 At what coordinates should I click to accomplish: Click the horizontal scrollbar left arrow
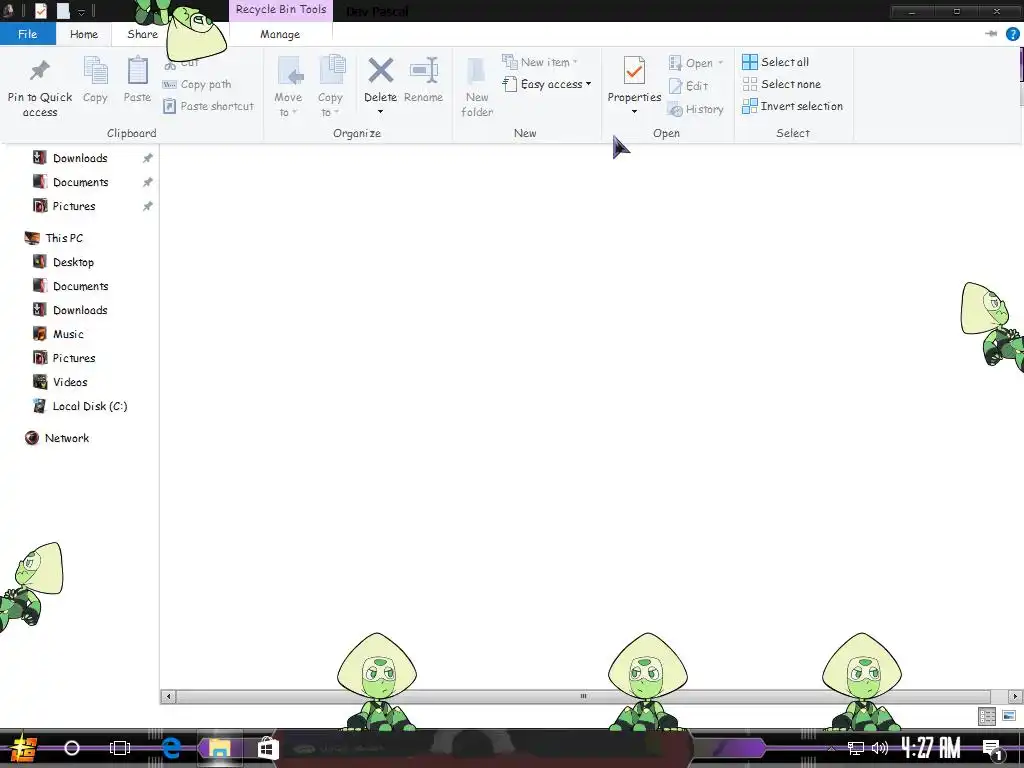(168, 696)
